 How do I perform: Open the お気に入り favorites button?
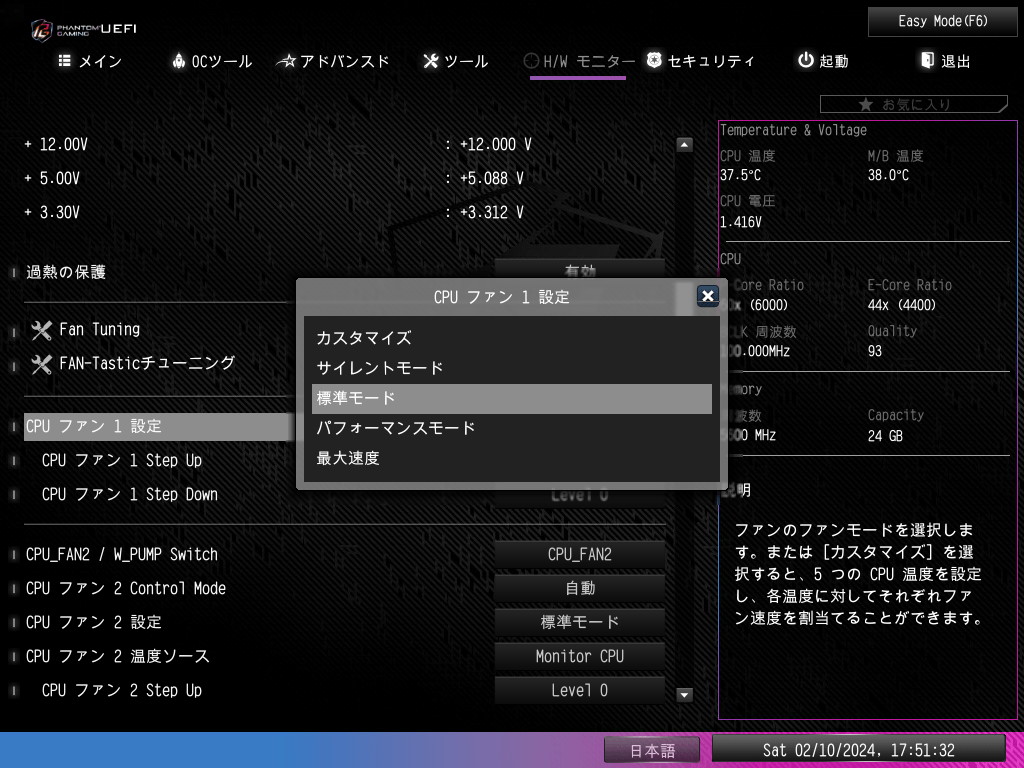tap(914, 104)
